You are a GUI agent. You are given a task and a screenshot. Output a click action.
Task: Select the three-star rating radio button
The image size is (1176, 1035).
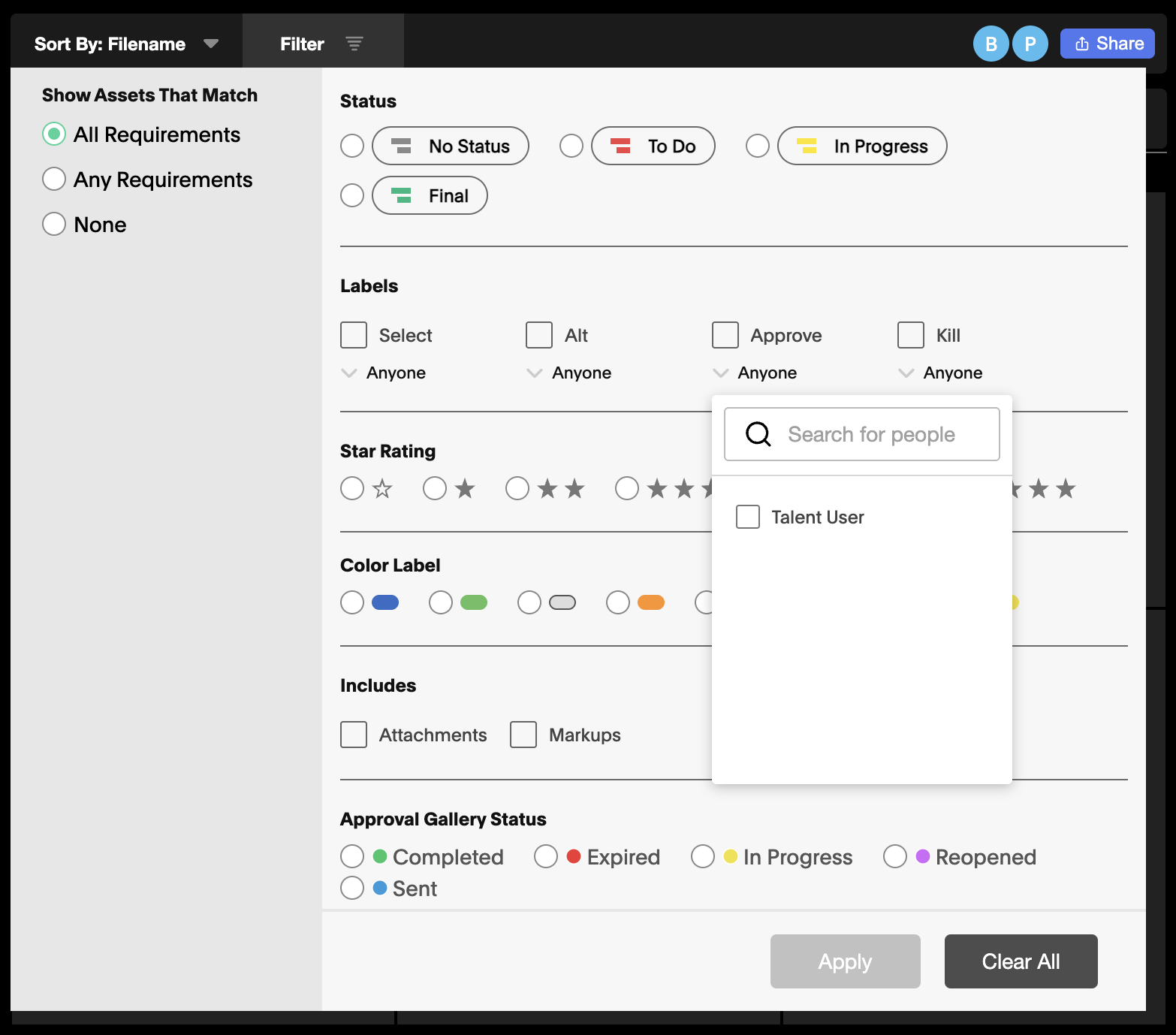point(627,488)
